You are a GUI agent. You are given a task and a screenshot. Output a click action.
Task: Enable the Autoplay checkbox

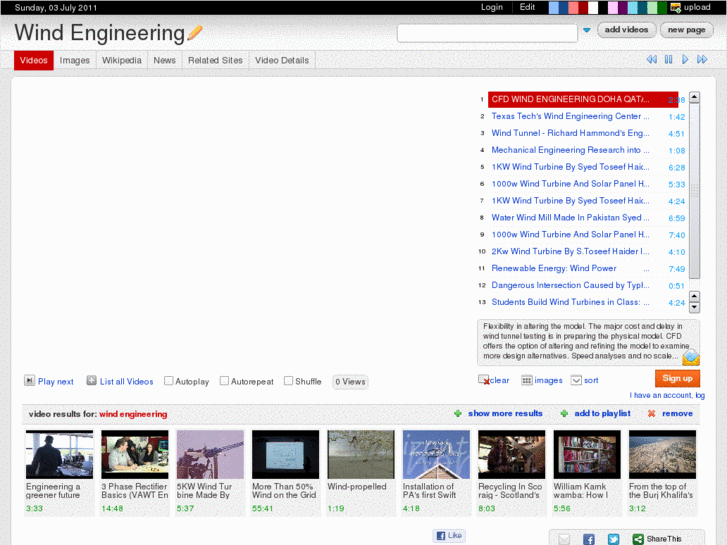point(169,381)
